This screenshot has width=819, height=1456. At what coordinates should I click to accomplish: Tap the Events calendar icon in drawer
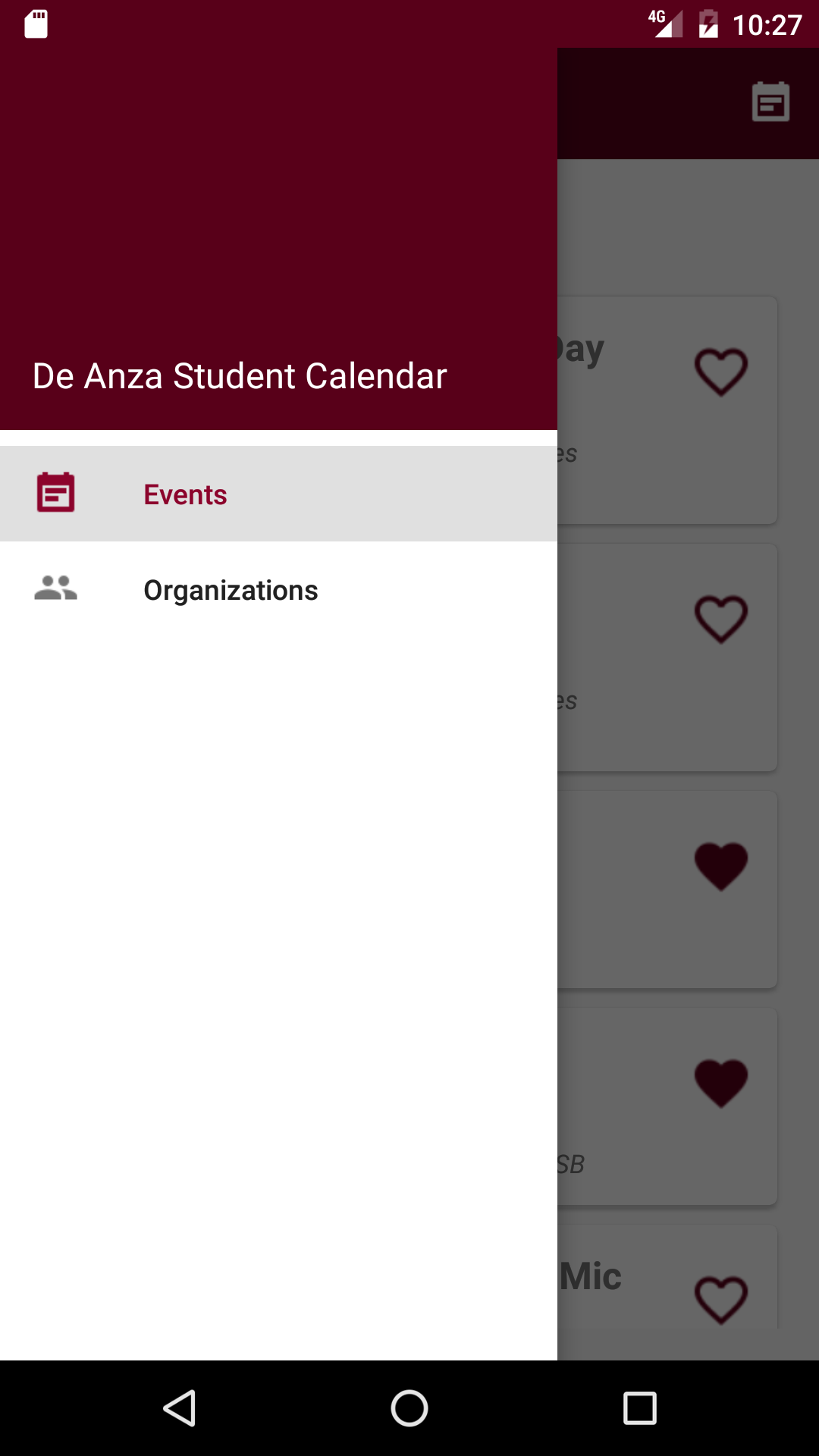(x=56, y=493)
